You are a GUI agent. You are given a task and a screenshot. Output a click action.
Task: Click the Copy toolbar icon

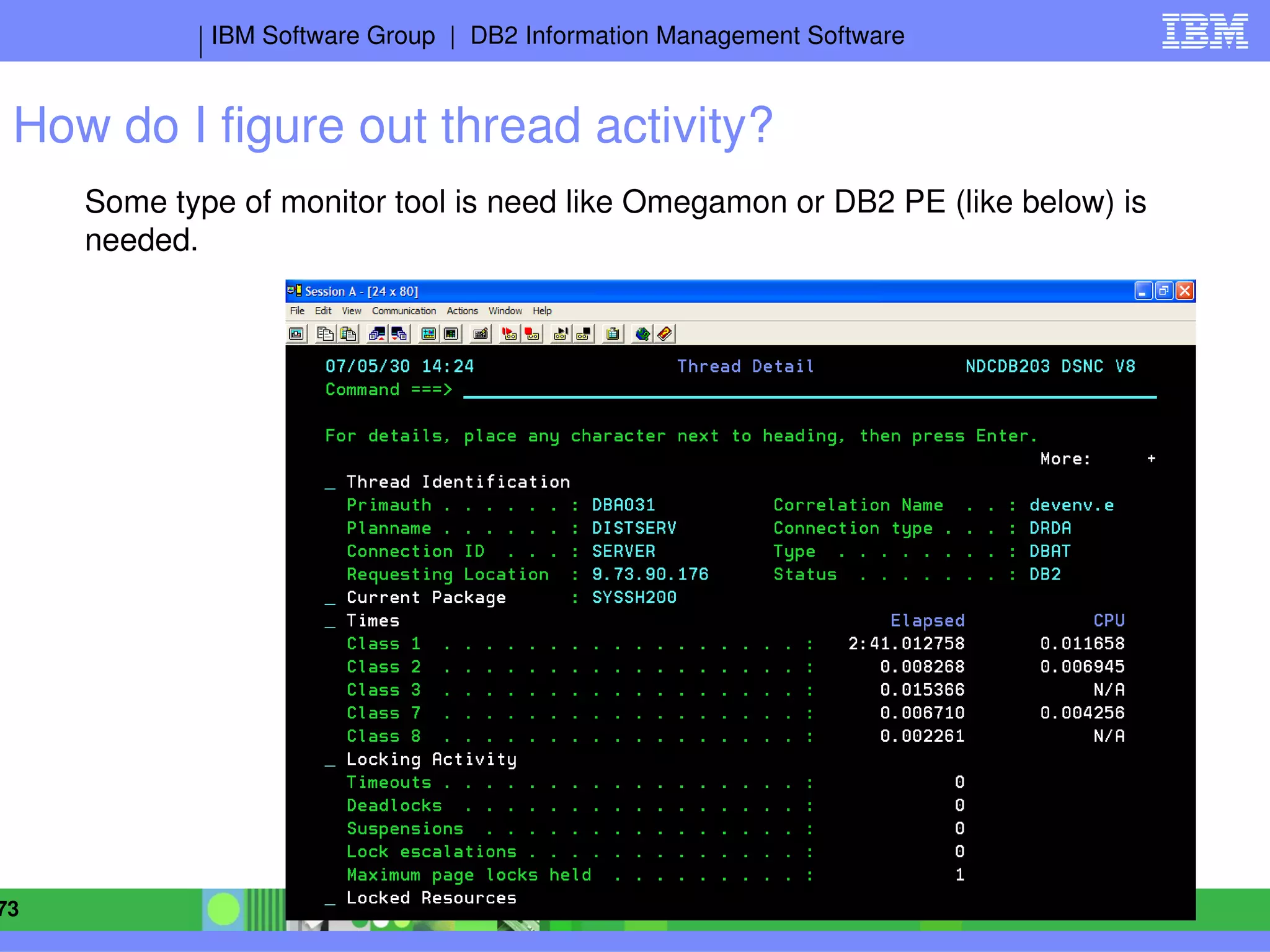(x=325, y=334)
